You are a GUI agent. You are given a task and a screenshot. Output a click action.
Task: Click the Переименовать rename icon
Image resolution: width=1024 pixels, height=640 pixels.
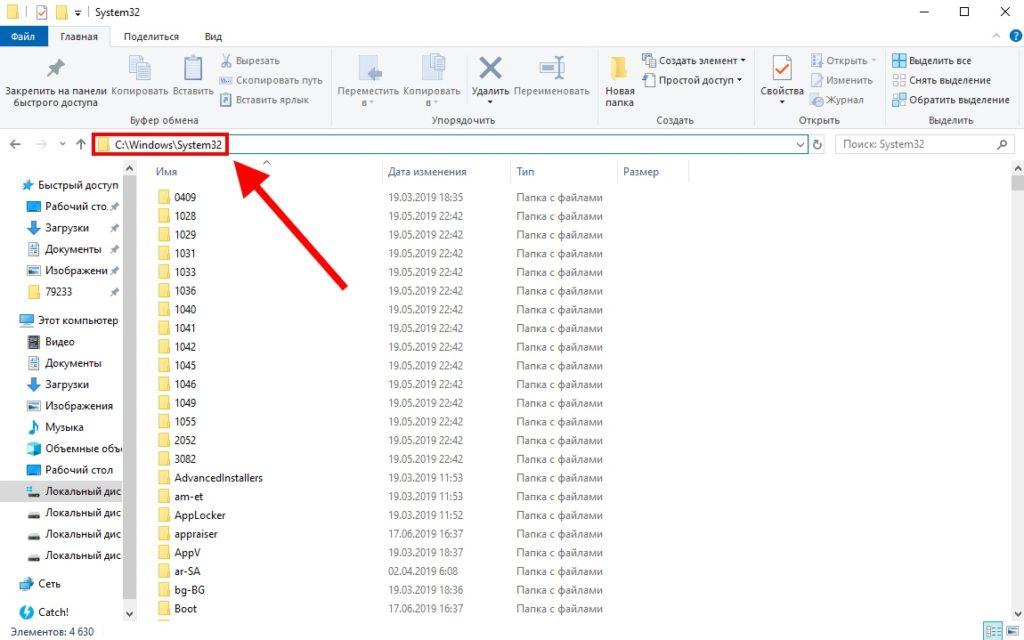pyautogui.click(x=552, y=67)
